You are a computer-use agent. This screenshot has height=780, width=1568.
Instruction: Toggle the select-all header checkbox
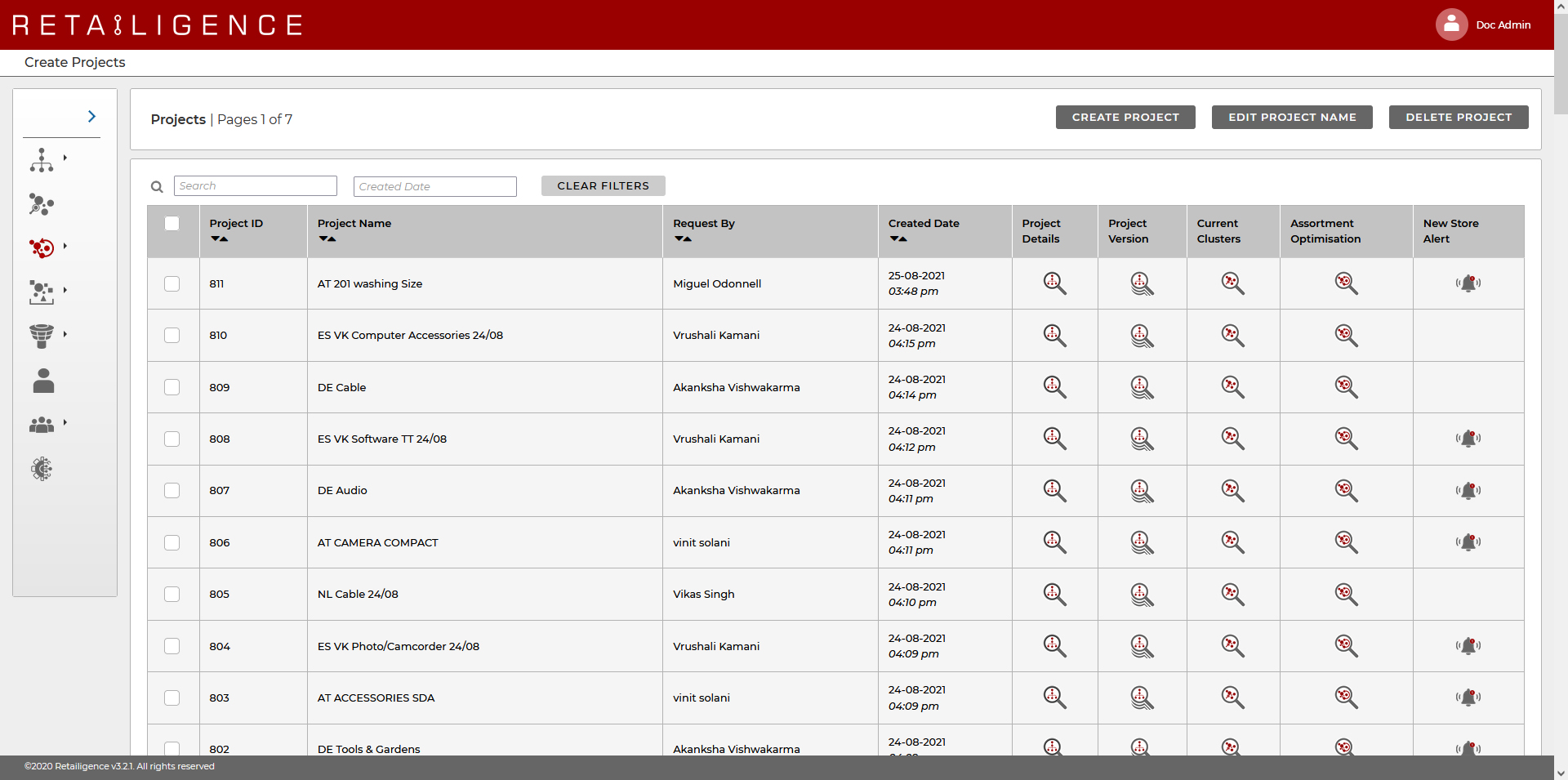click(171, 223)
